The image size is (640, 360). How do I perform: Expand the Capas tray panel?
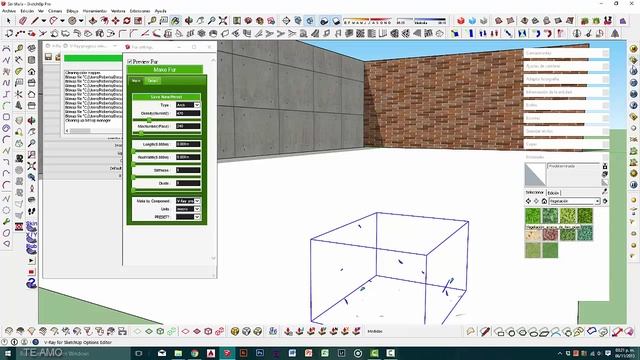point(566,144)
